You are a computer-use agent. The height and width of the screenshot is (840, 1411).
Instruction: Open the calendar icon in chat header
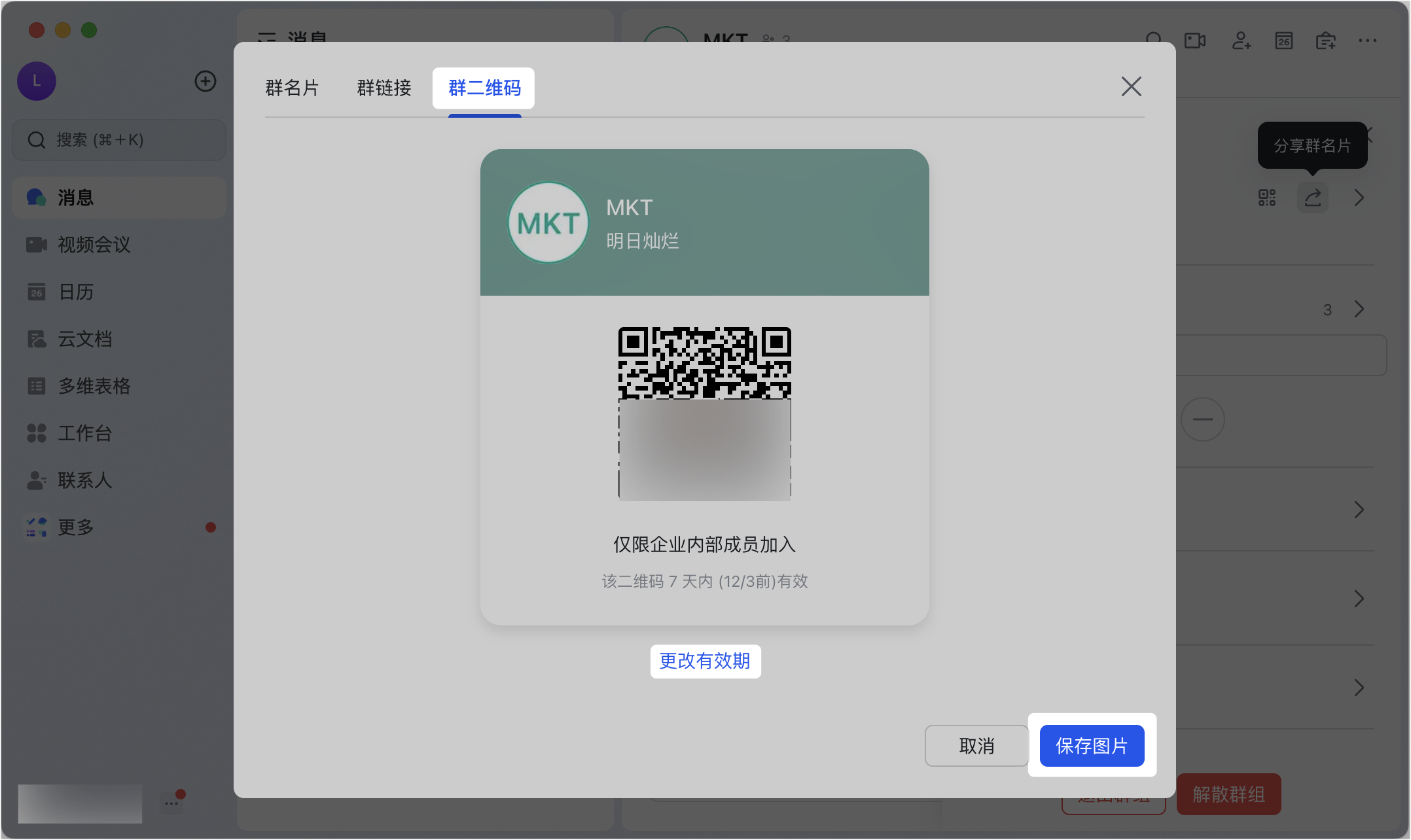(1284, 41)
